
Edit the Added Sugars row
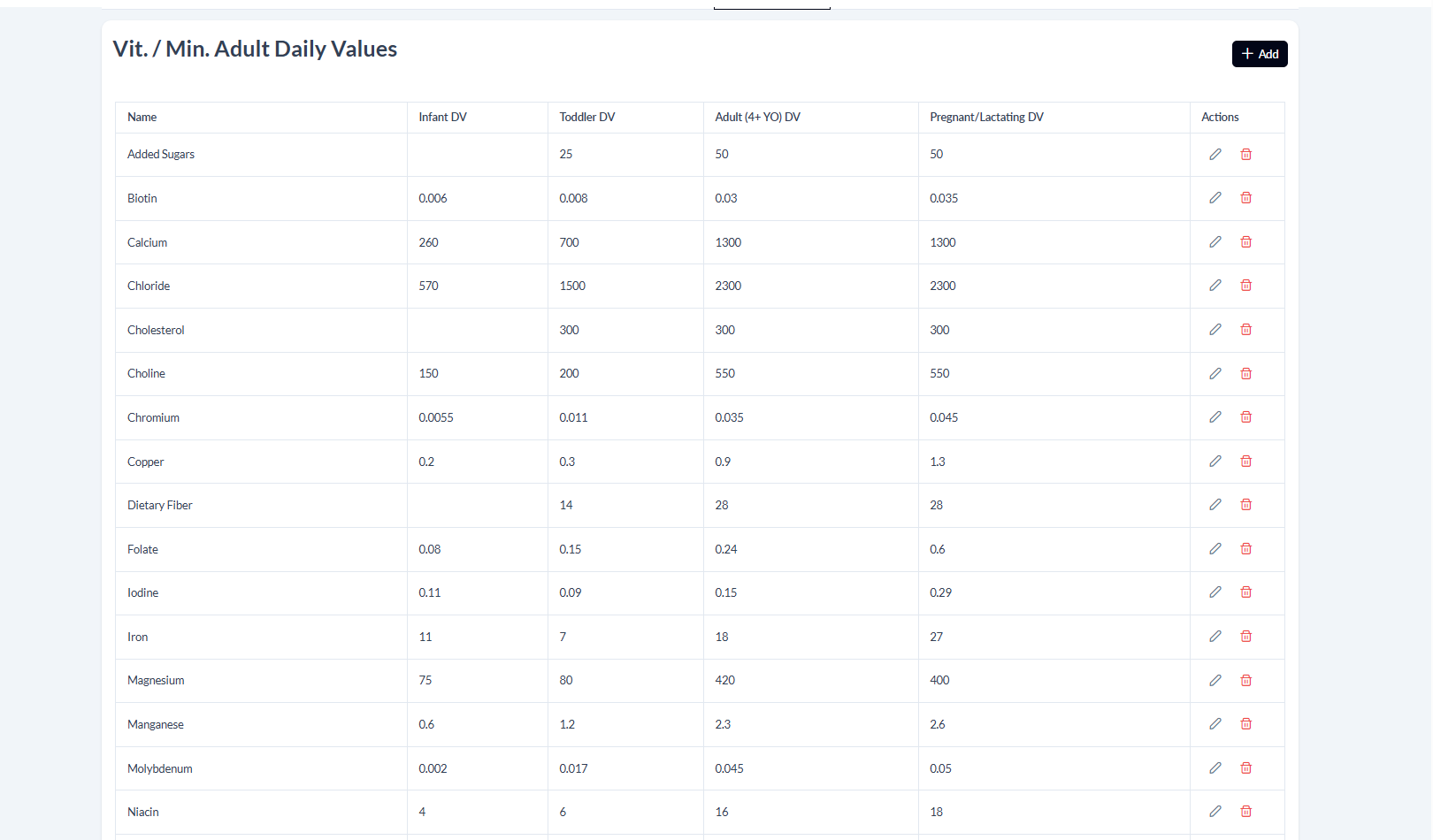tap(1215, 154)
